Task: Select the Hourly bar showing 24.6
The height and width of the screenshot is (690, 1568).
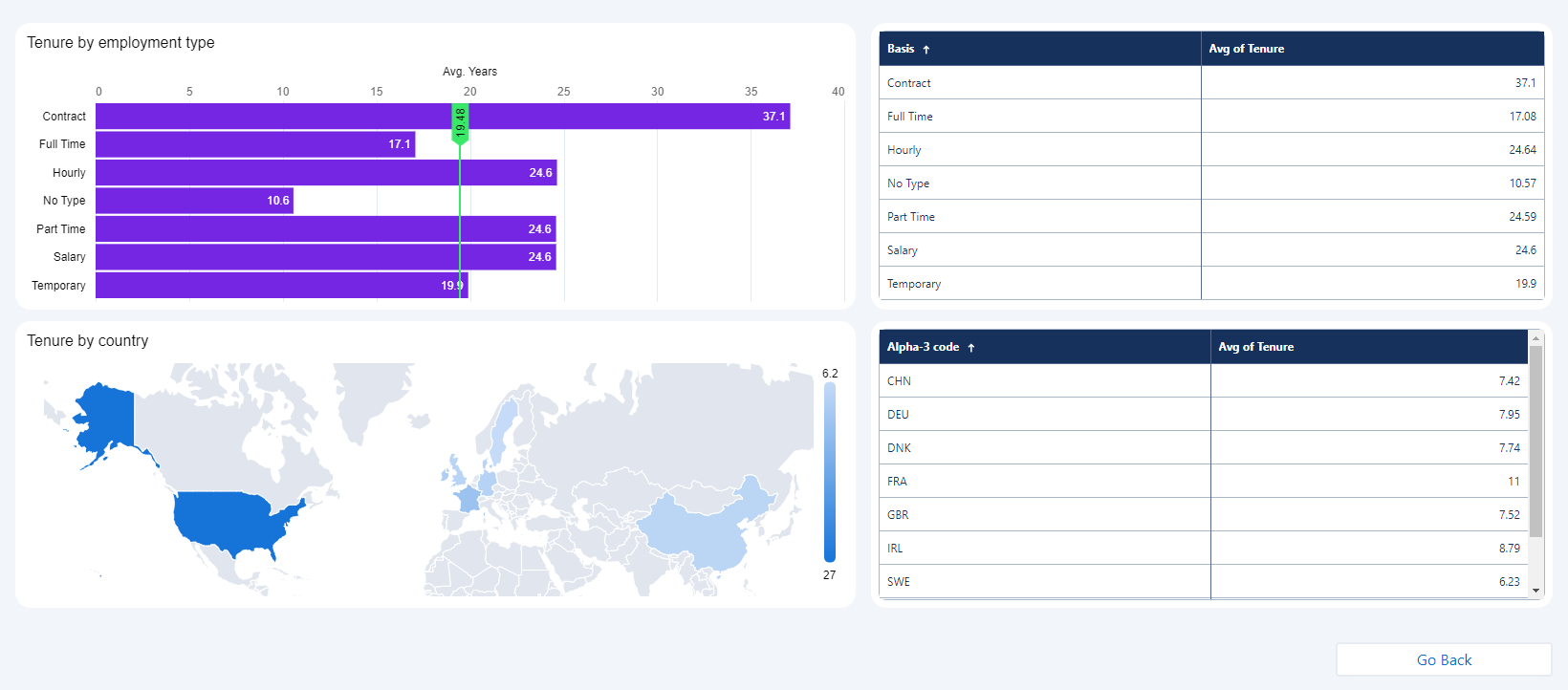Action: [325, 173]
